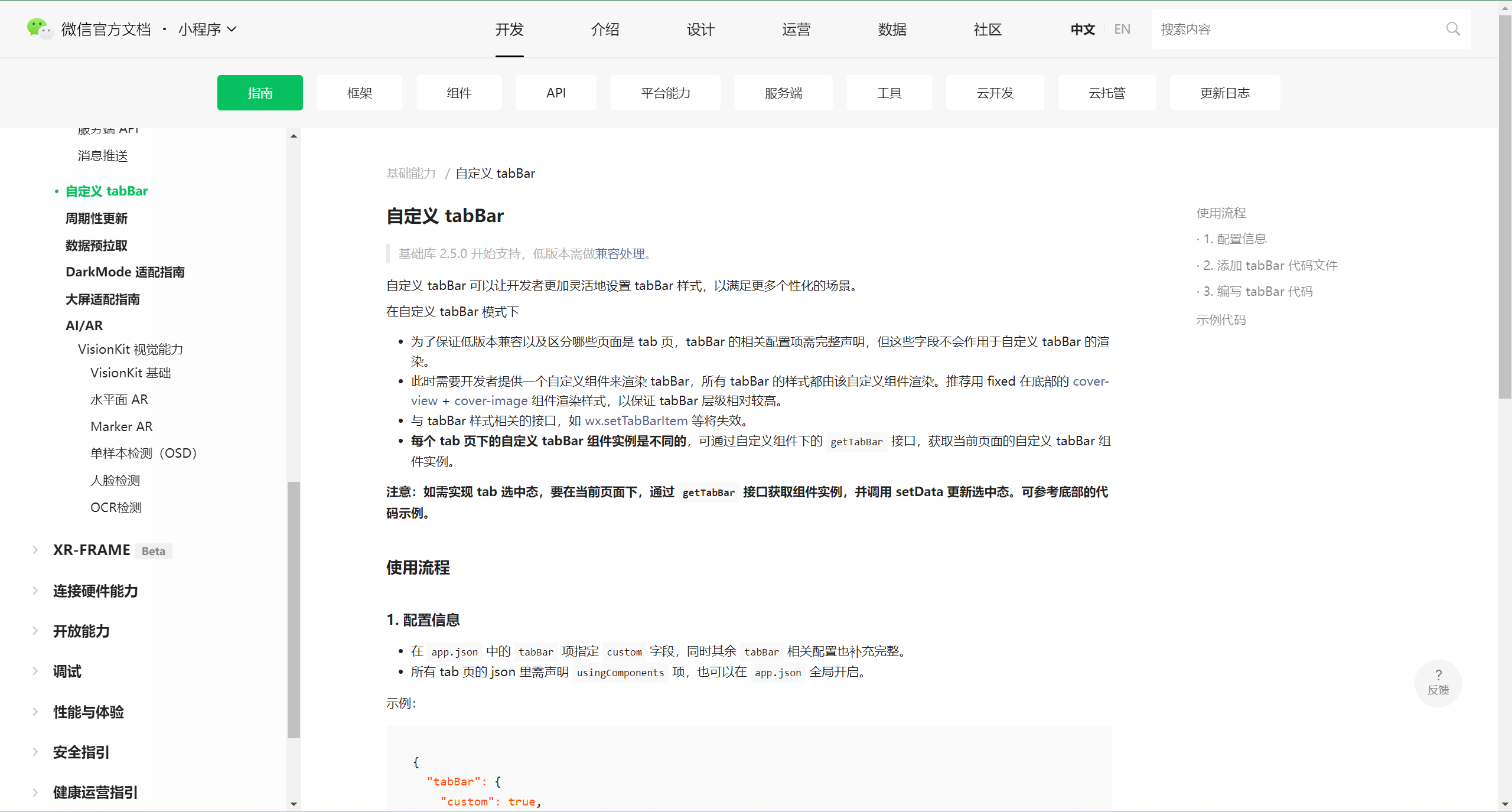The height and width of the screenshot is (812, 1512).
Task: Open 大屏适配指南 in the sidebar
Action: (x=103, y=299)
